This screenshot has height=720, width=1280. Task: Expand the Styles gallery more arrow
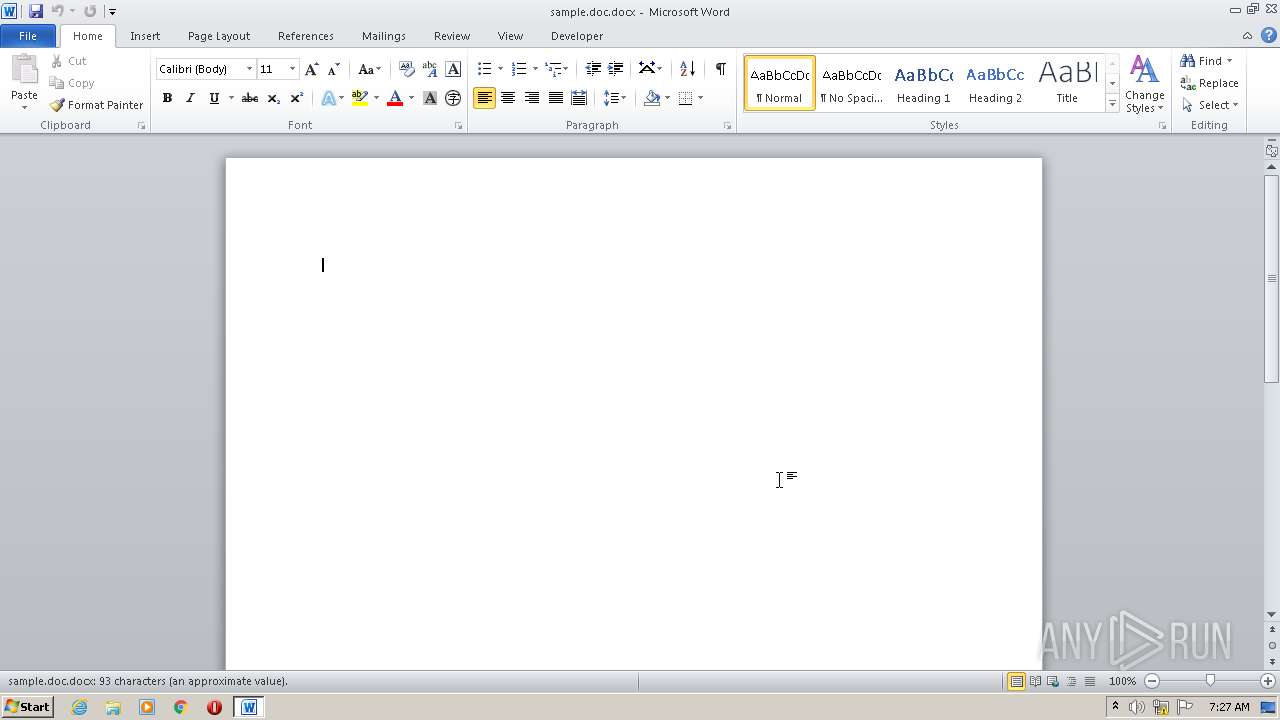tap(1112, 104)
